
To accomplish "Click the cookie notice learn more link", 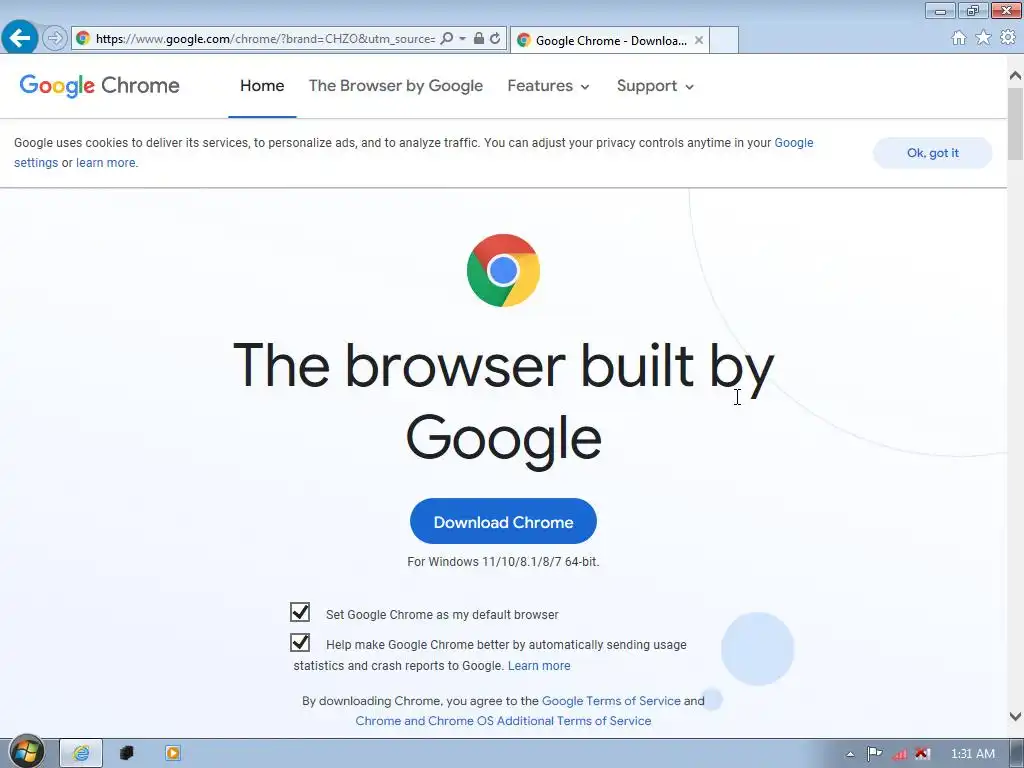I will coord(106,163).
